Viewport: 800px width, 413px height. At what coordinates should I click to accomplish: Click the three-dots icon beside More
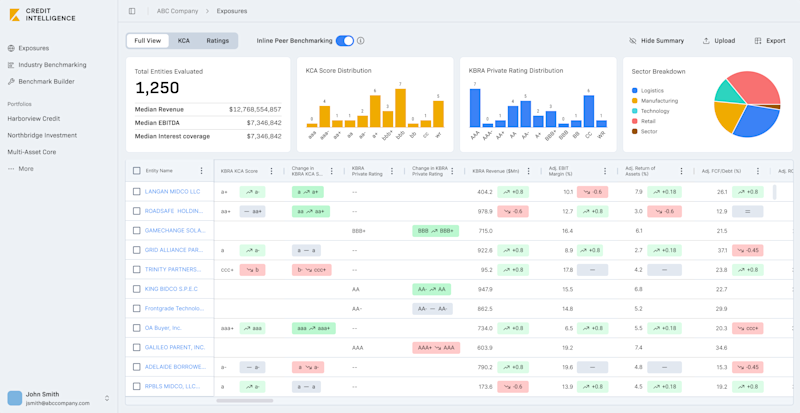(11, 169)
